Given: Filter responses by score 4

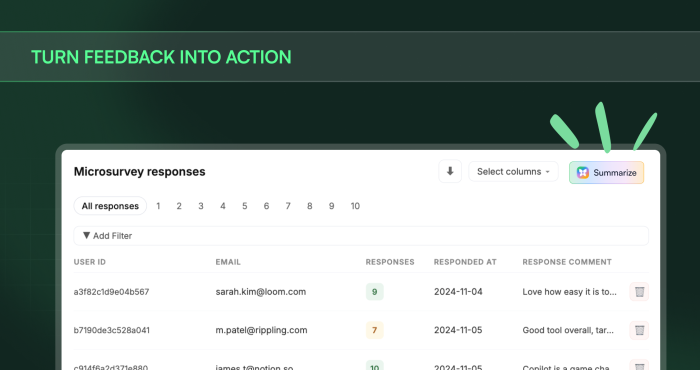Looking at the screenshot, I should 223,206.
